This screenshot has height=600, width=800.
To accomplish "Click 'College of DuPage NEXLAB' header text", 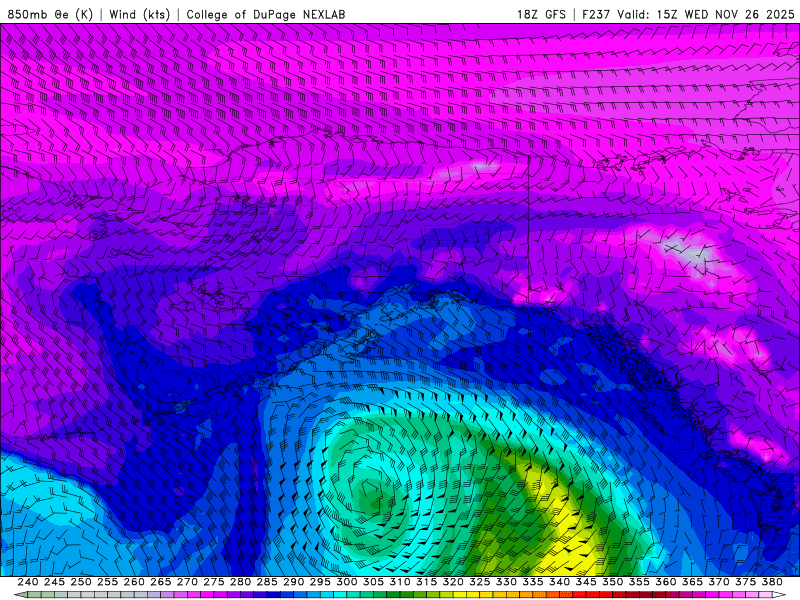I will tap(266, 14).
